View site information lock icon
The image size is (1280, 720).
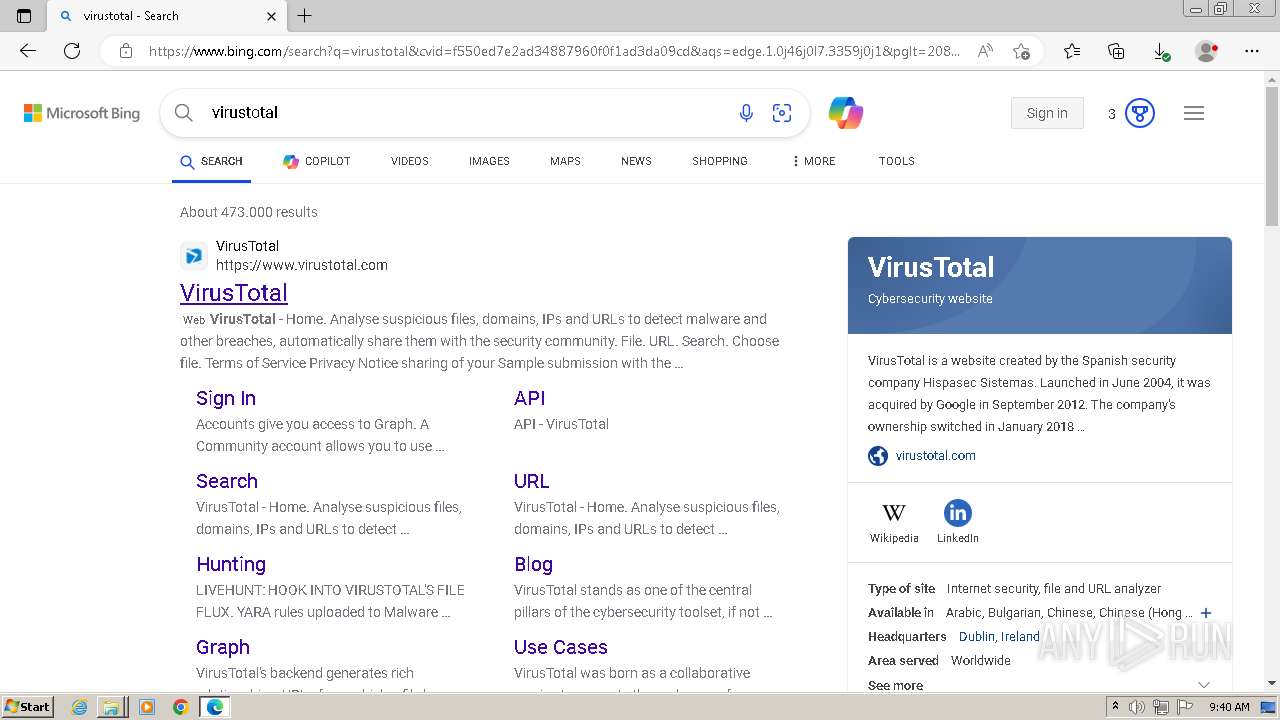[x=126, y=51]
